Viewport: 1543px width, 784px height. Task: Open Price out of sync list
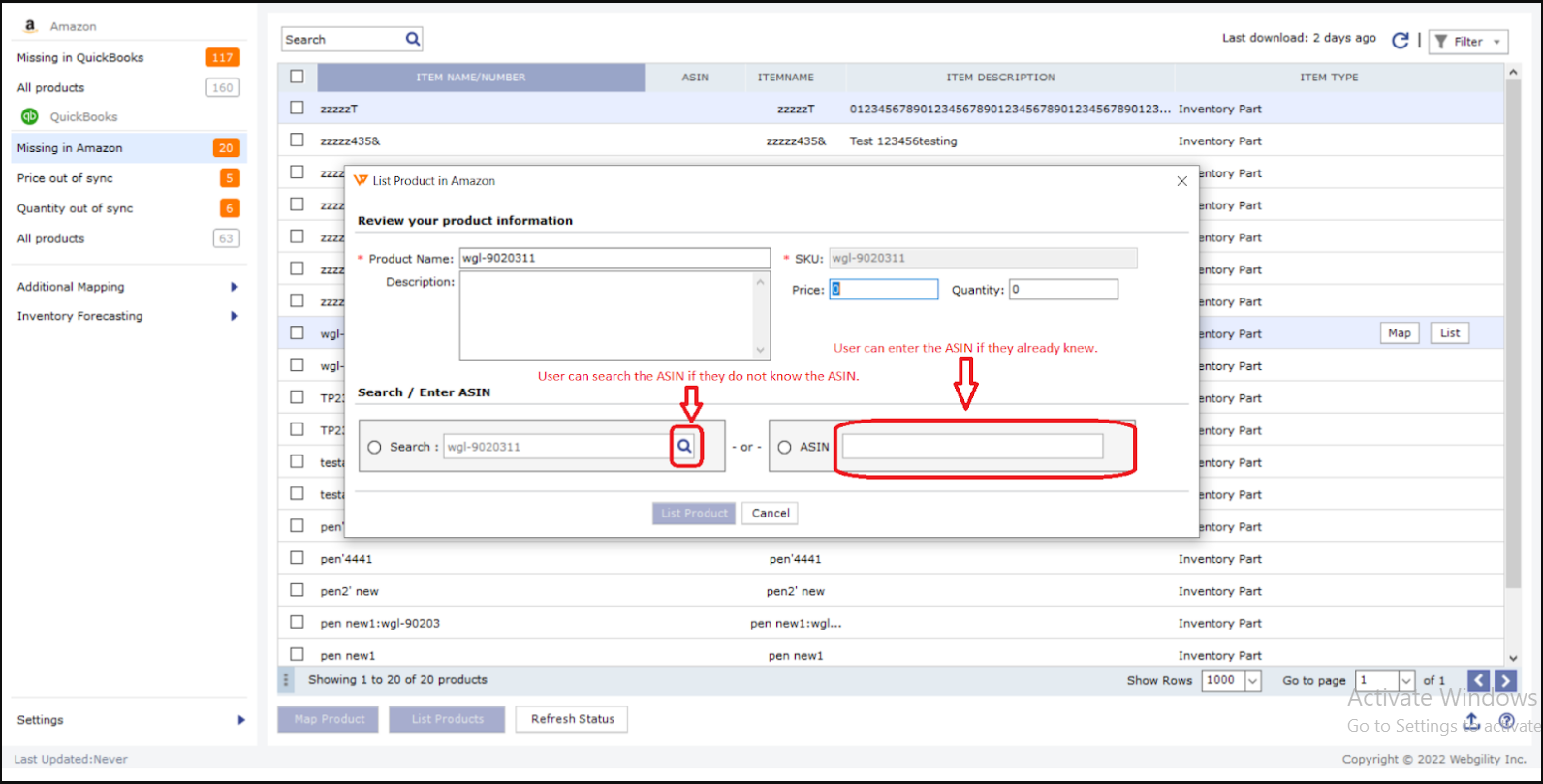65,178
